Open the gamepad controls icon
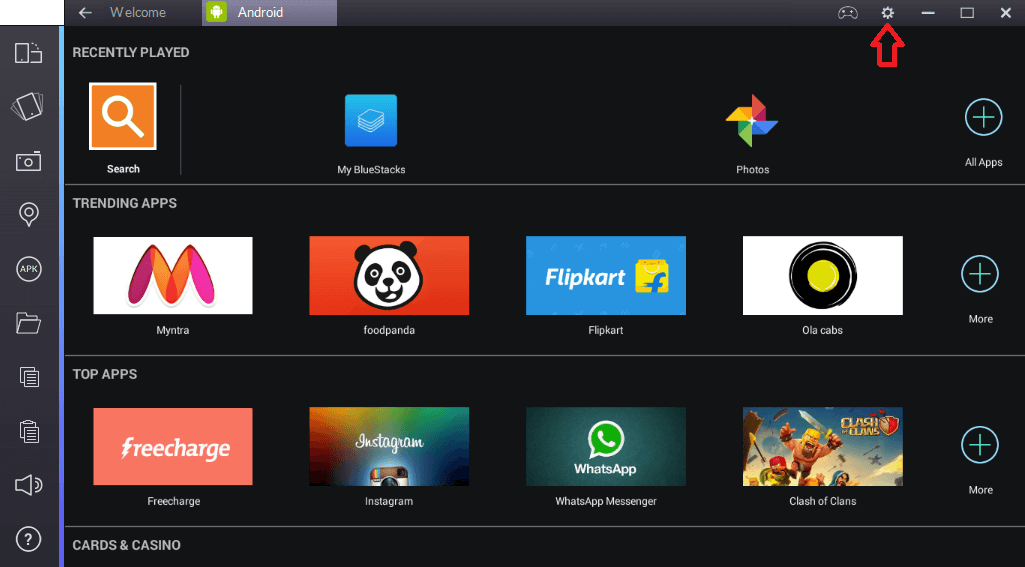This screenshot has width=1025, height=567. point(848,12)
